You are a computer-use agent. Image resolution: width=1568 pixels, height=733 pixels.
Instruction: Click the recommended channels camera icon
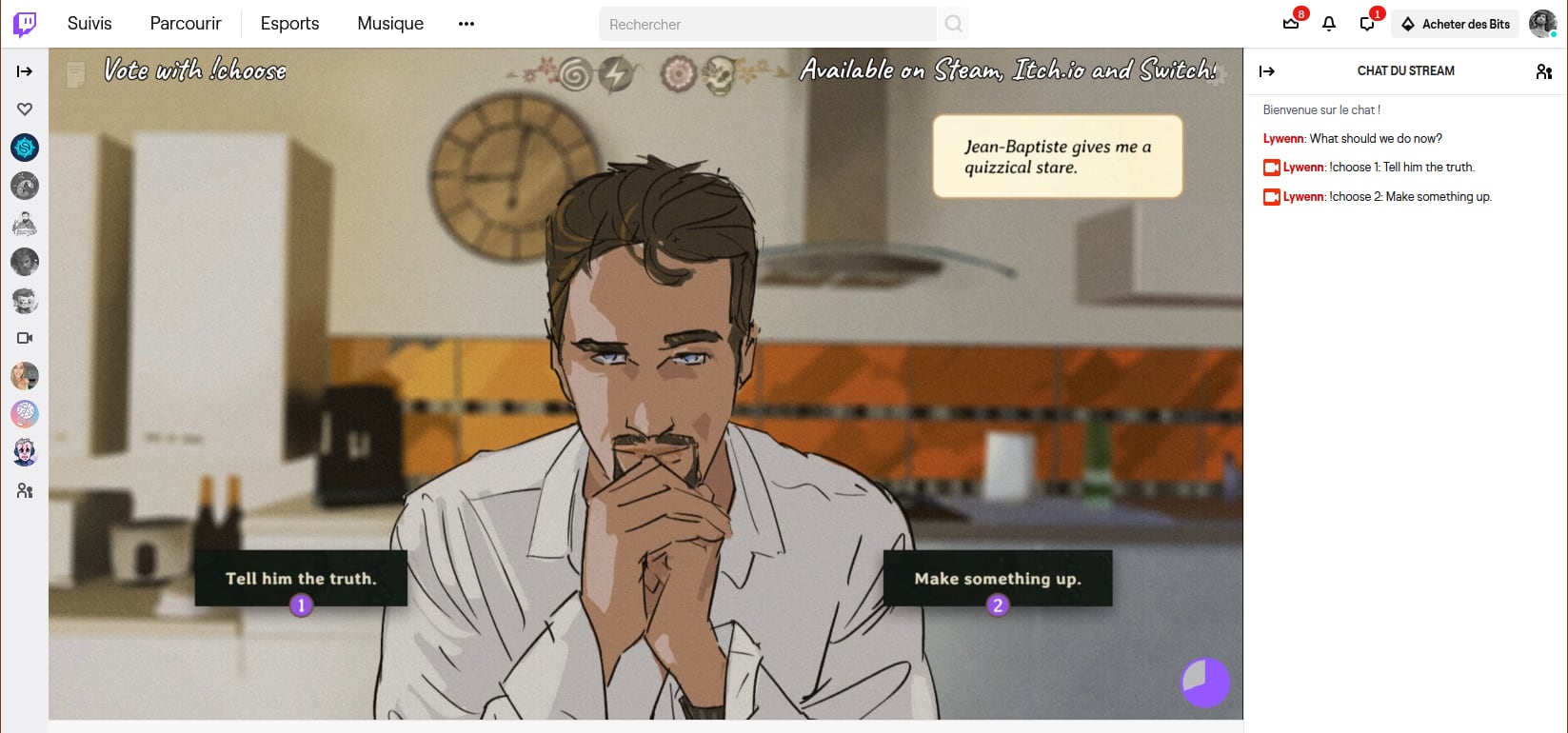25,338
